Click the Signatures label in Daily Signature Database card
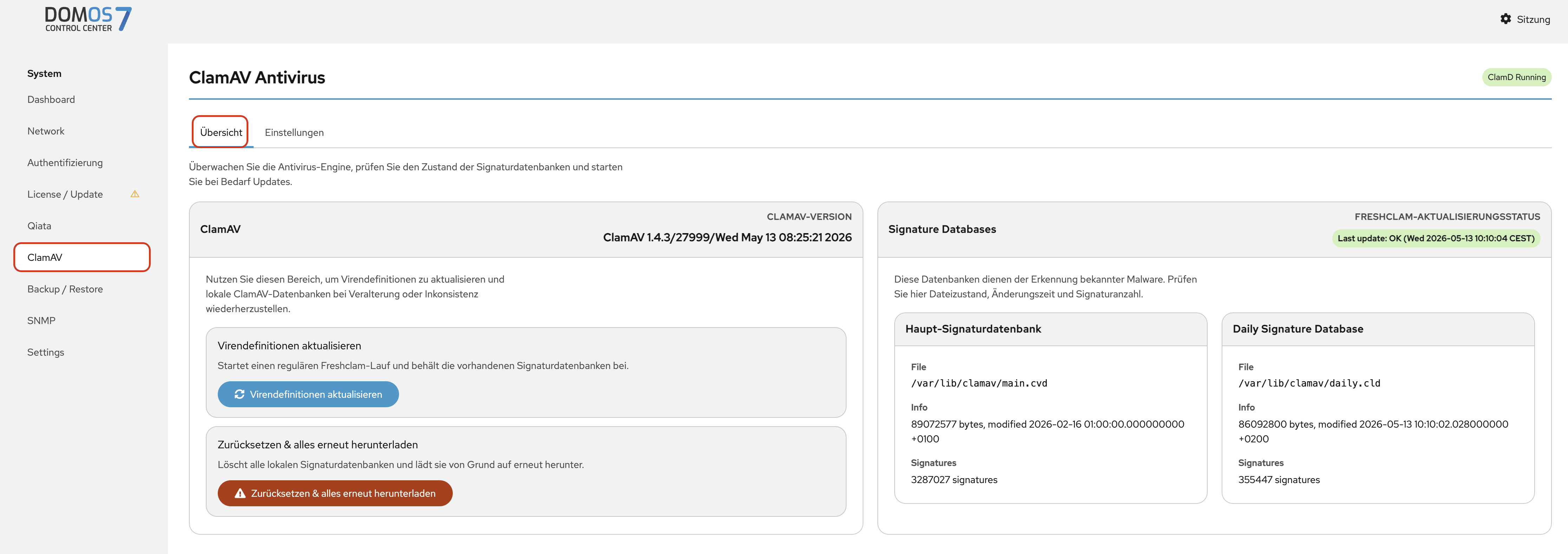The width and height of the screenshot is (1568, 554). point(1261,463)
